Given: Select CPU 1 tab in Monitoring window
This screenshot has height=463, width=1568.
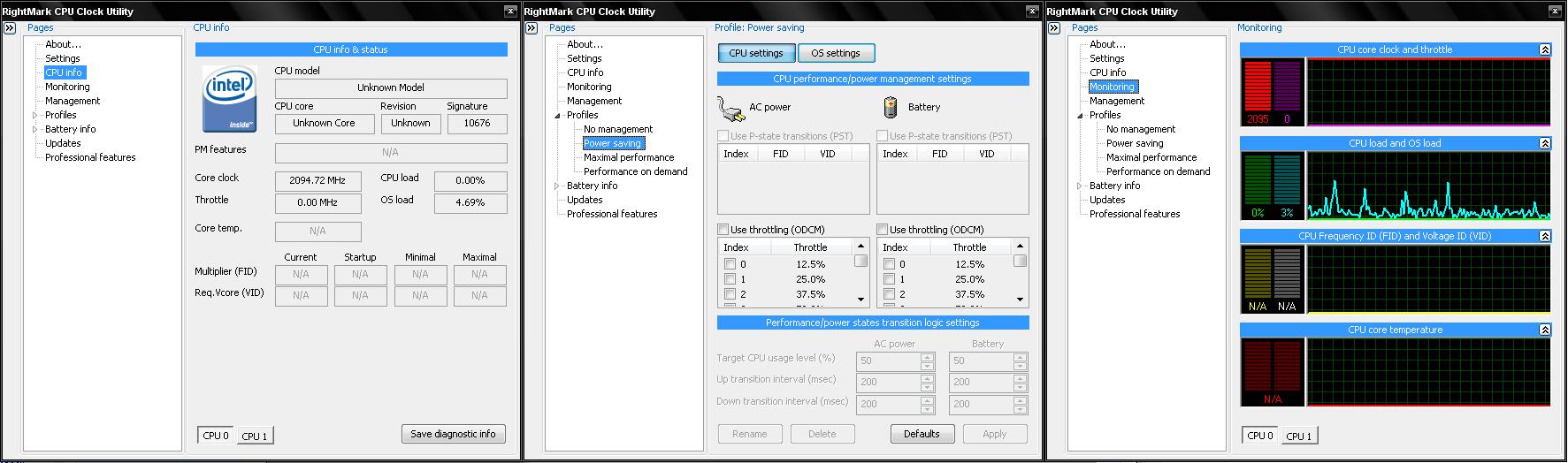Looking at the screenshot, I should 1299,436.
